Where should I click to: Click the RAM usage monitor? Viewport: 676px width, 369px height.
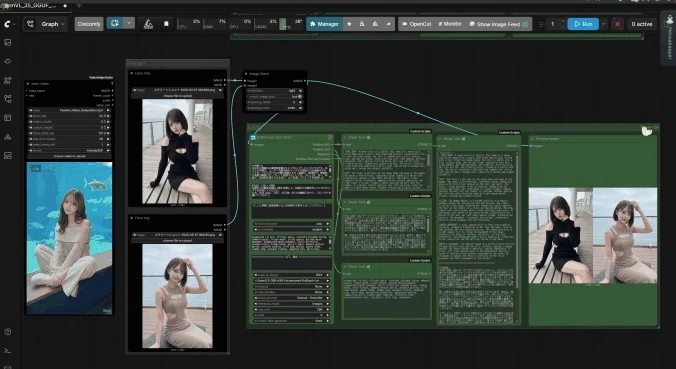click(x=215, y=24)
